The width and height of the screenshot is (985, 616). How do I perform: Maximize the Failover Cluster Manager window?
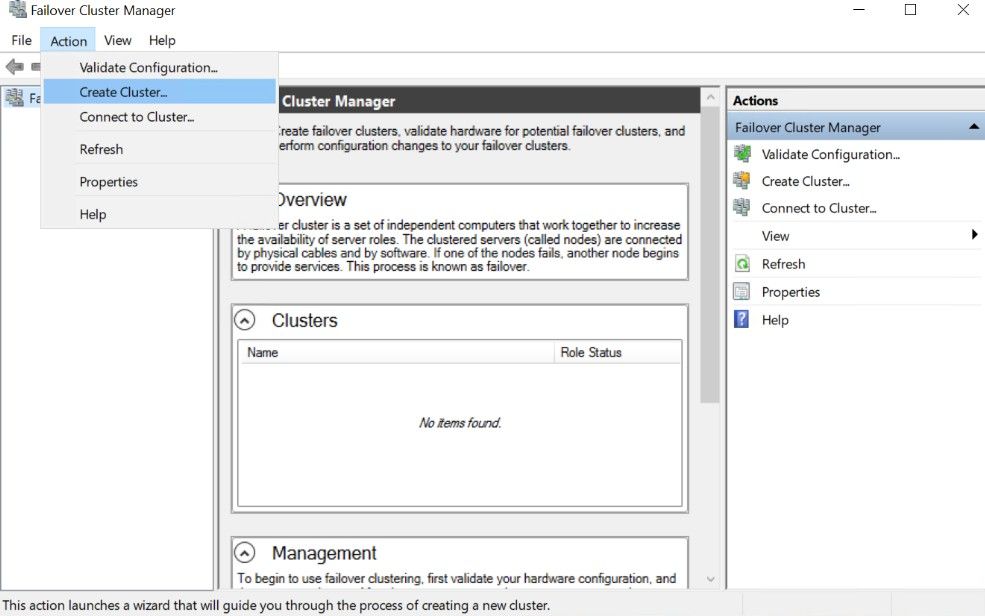click(910, 9)
